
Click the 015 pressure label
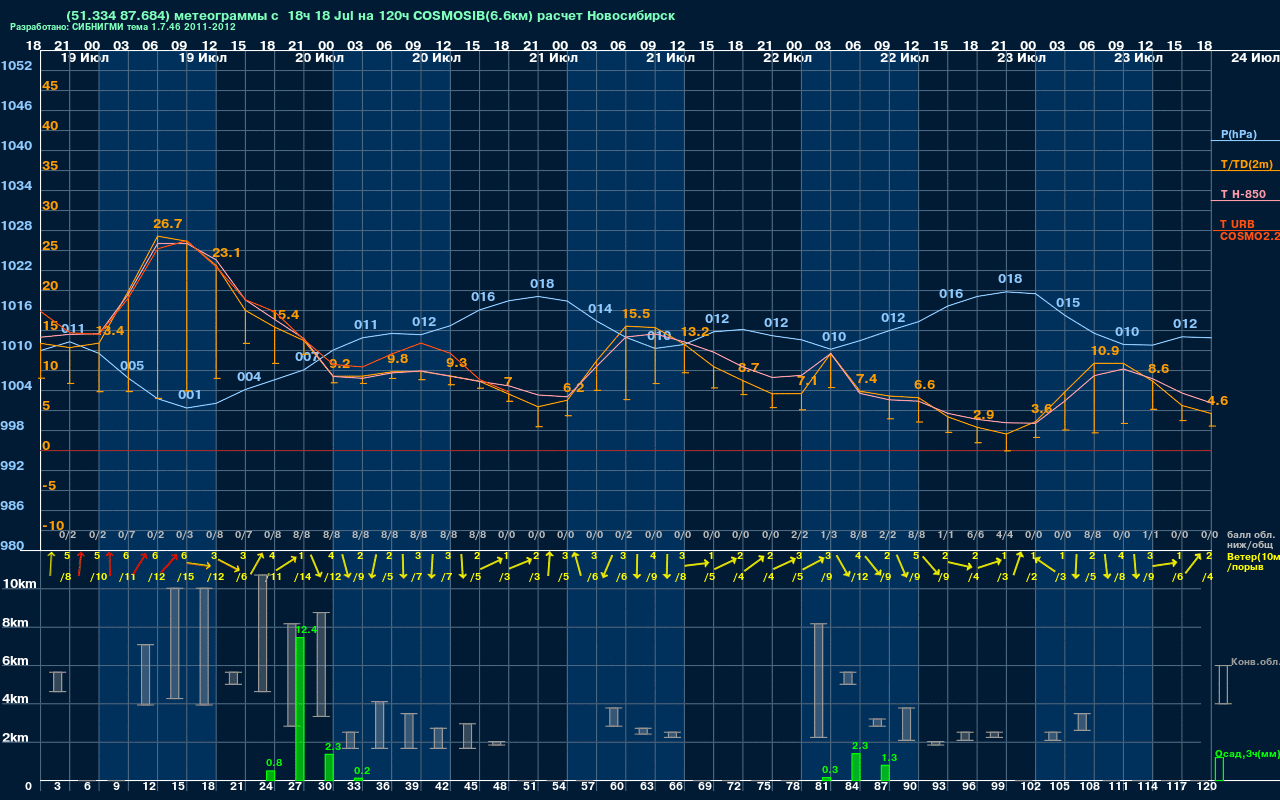click(x=1068, y=303)
